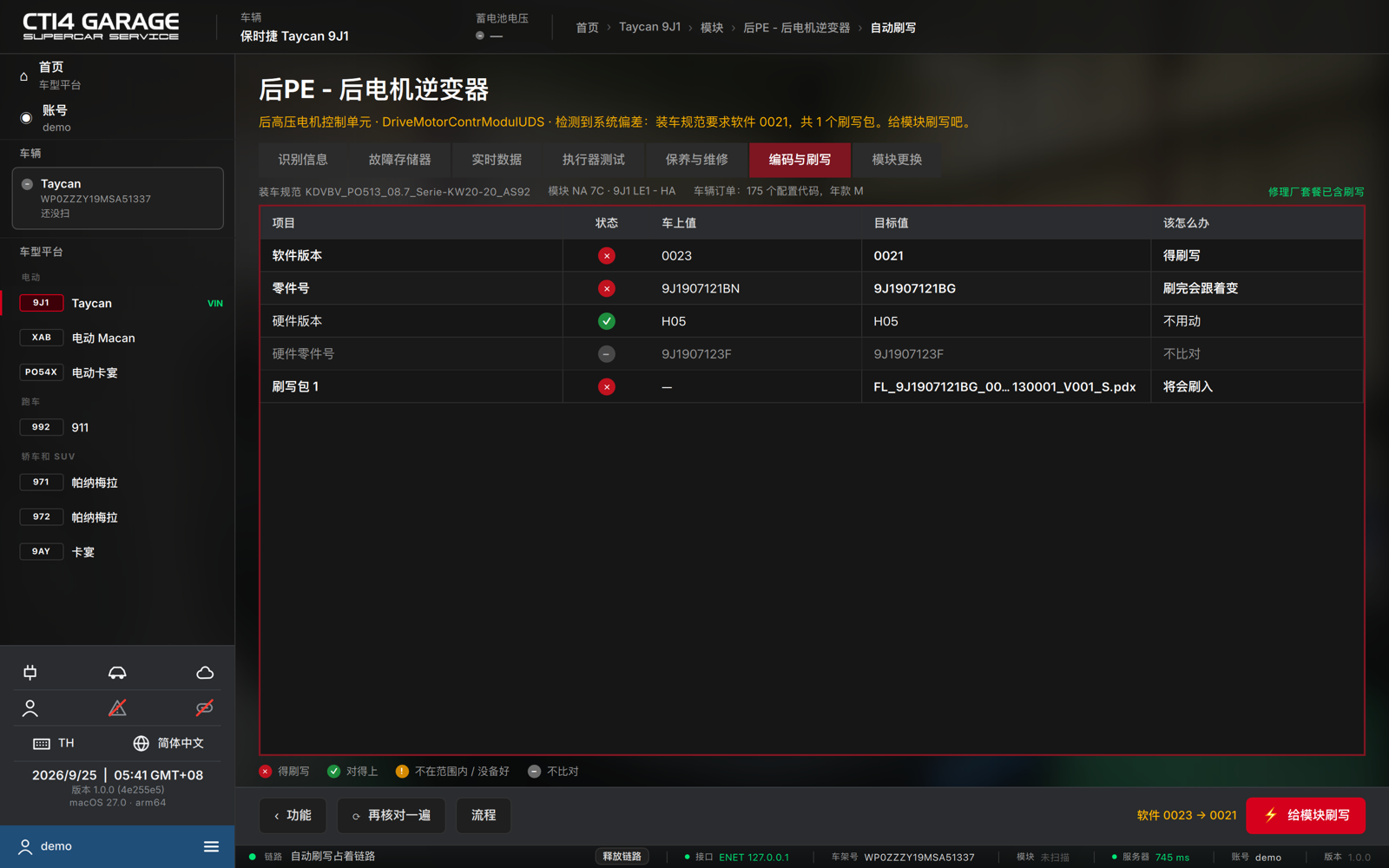Click the lightning icon on 给模块刷写 button
1389x868 pixels.
pos(1271,815)
